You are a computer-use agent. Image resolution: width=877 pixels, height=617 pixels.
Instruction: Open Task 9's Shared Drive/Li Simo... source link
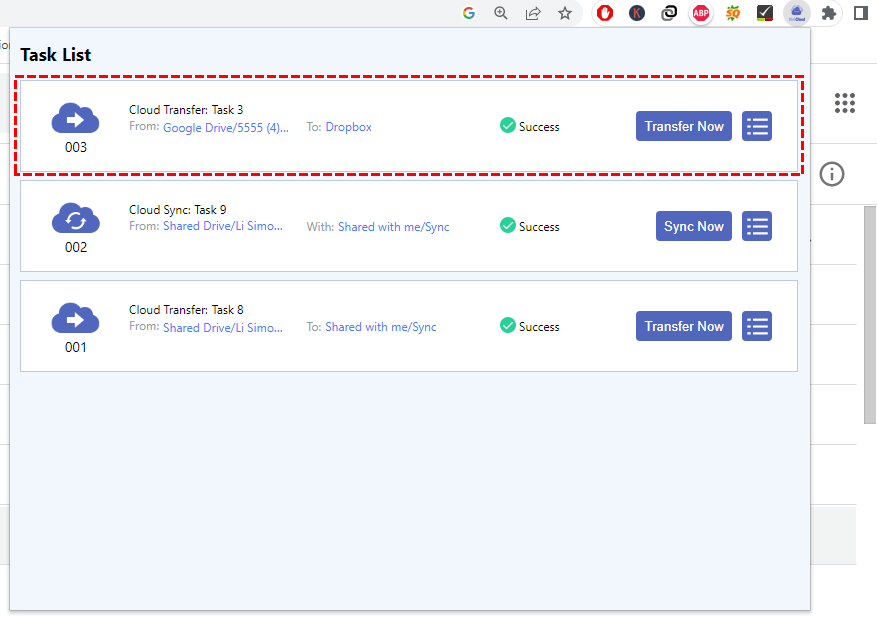pyautogui.click(x=223, y=226)
